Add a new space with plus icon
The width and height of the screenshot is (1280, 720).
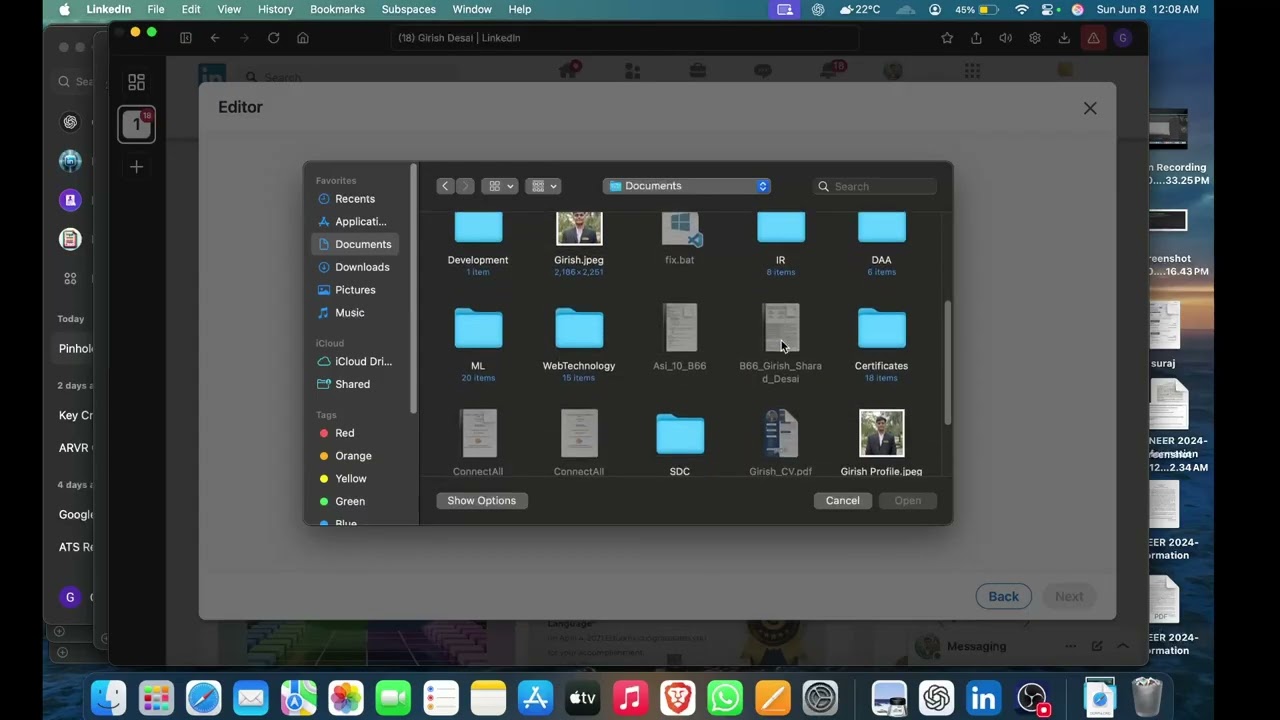(x=137, y=167)
